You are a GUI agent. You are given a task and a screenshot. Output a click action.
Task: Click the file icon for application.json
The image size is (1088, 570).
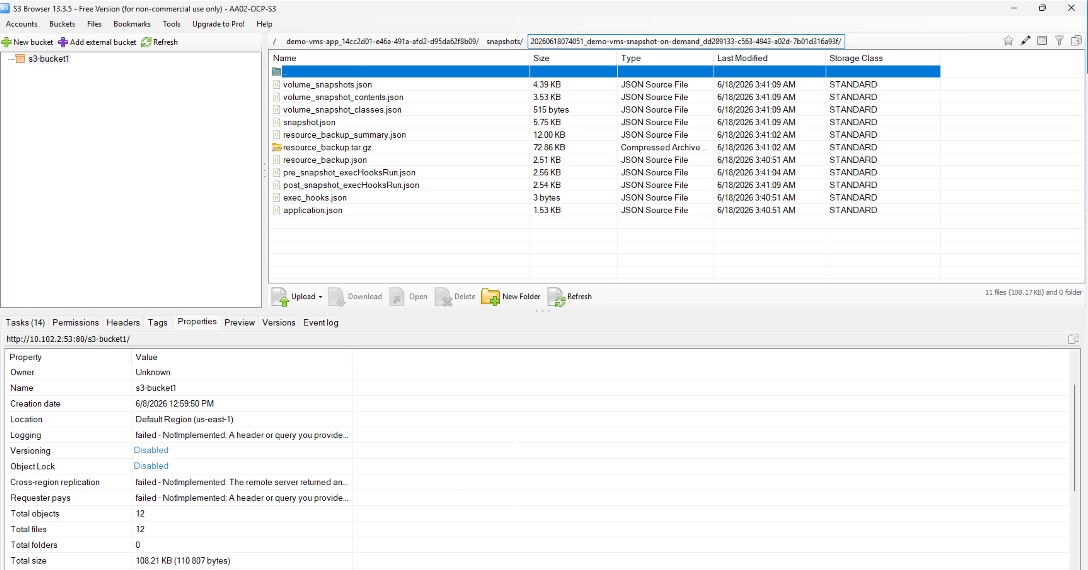[277, 210]
